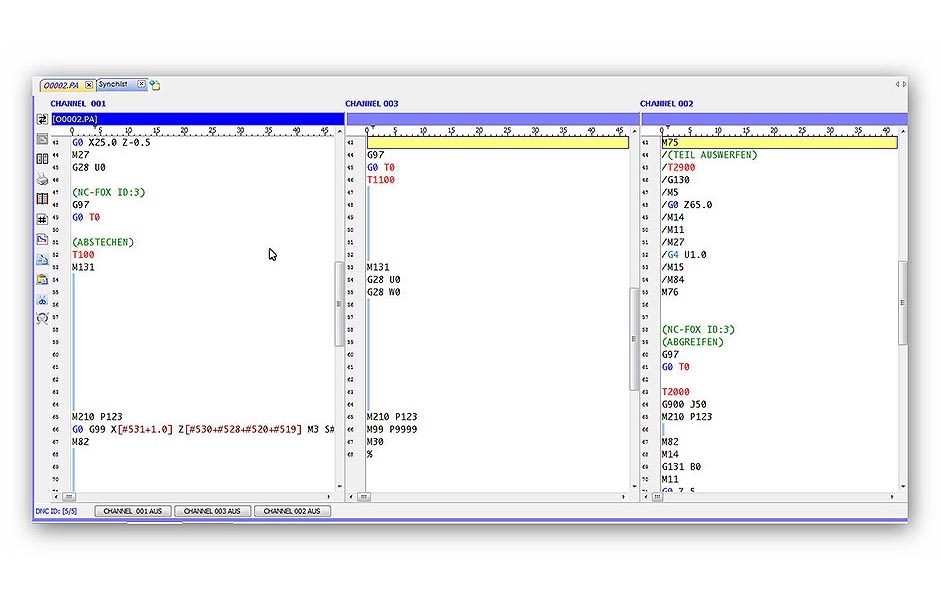Close the Synchlist tab
Image resolution: width=940 pixels, height=600 pixels.
(x=142, y=85)
